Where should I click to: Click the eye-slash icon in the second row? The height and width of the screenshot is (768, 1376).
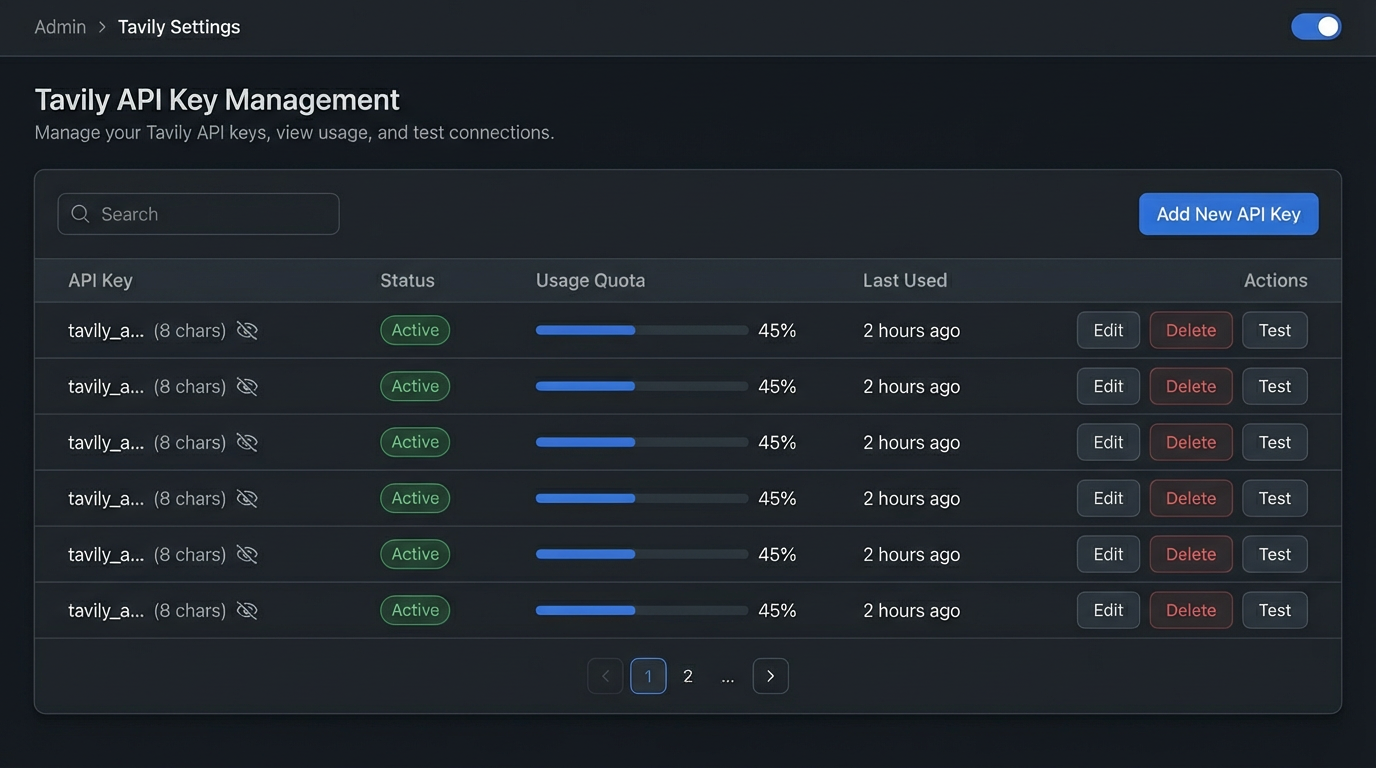point(247,387)
